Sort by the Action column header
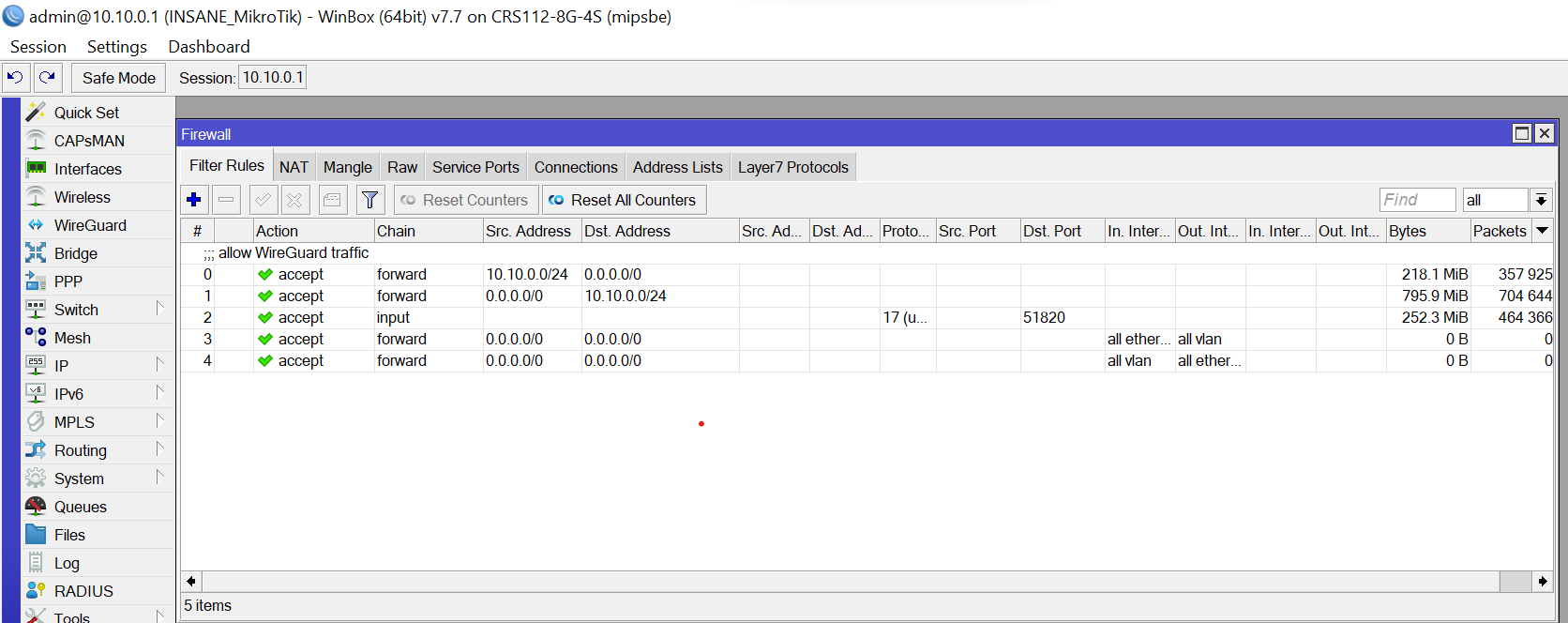The height and width of the screenshot is (623, 1568). (x=313, y=231)
